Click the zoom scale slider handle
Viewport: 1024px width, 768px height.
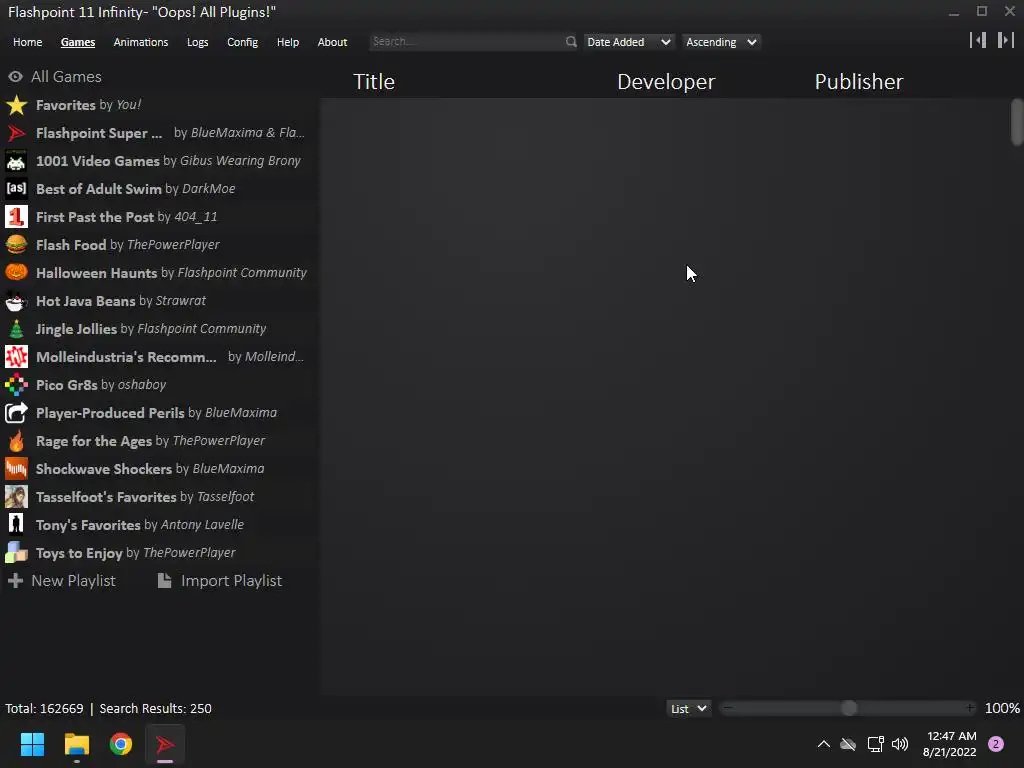click(x=848, y=709)
